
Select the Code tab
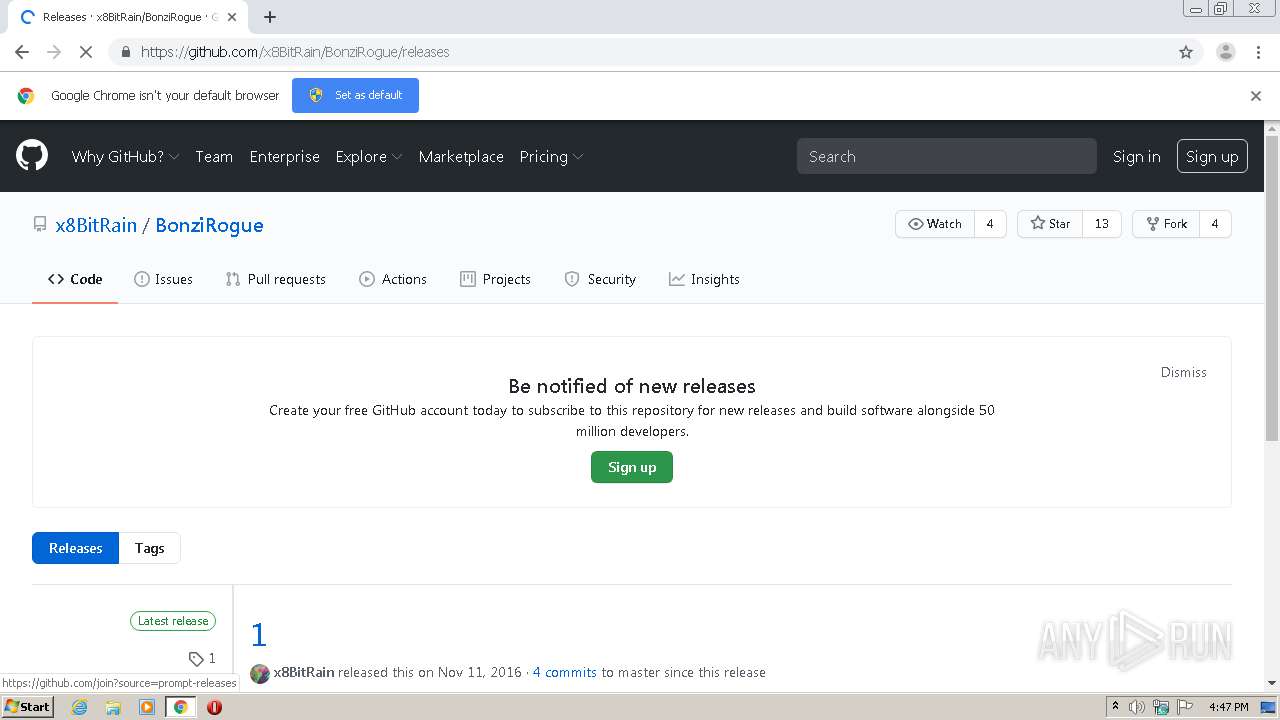[75, 279]
